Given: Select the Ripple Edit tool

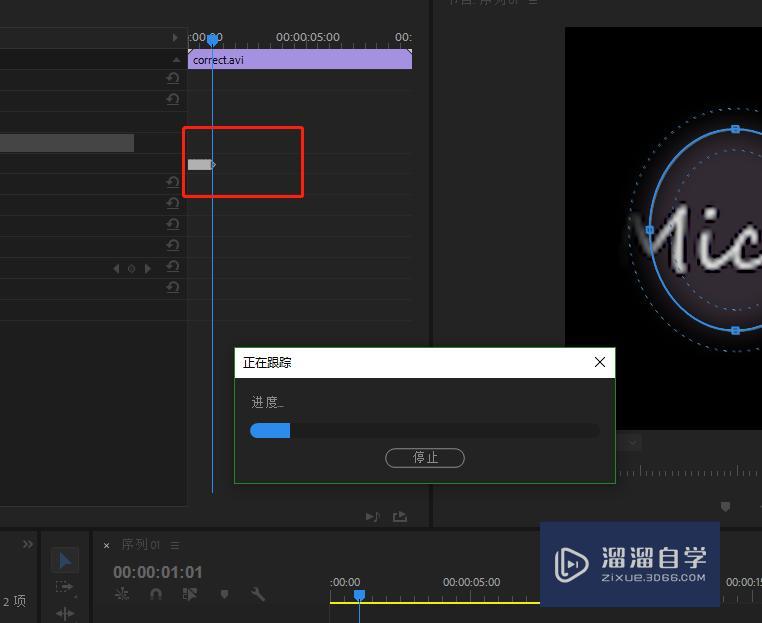Looking at the screenshot, I should 65,613.
